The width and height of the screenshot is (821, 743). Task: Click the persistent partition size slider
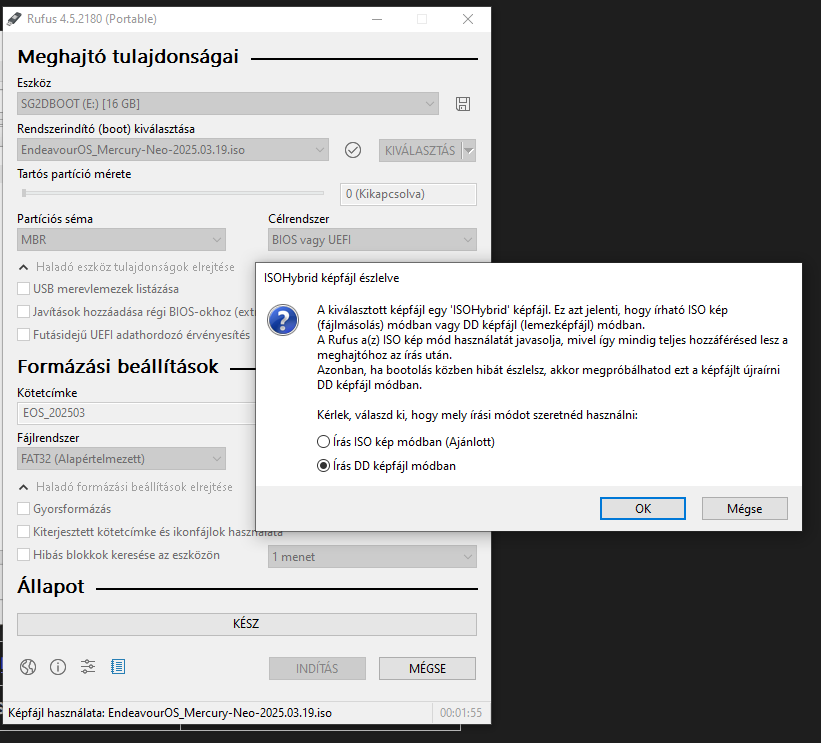pyautogui.click(x=173, y=193)
